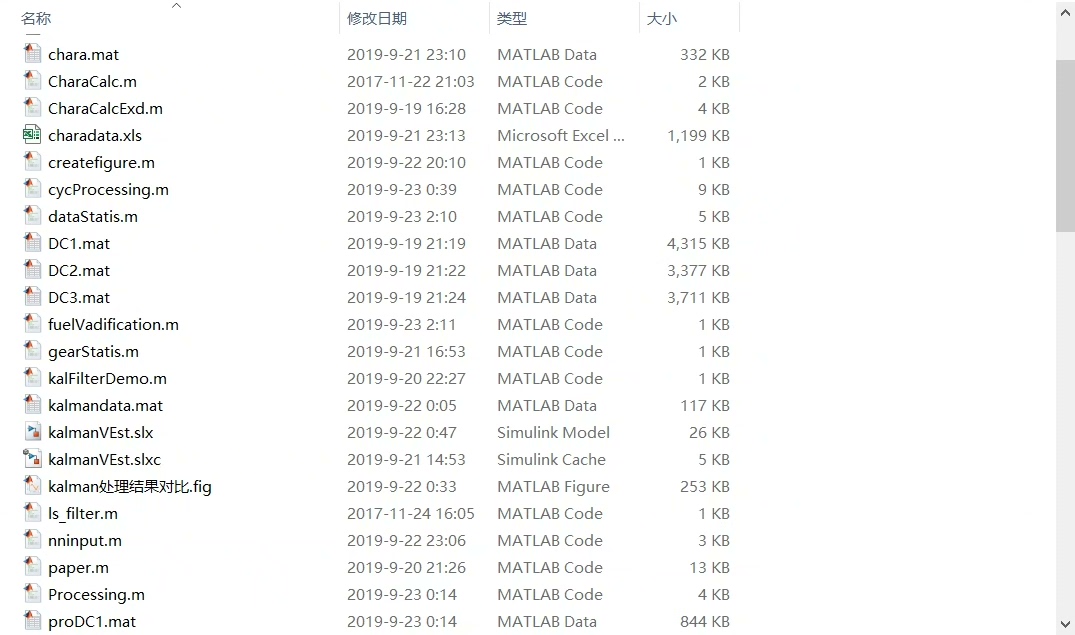
Task: Click the MATLAB Code icon beside paper.m
Action: point(30,567)
